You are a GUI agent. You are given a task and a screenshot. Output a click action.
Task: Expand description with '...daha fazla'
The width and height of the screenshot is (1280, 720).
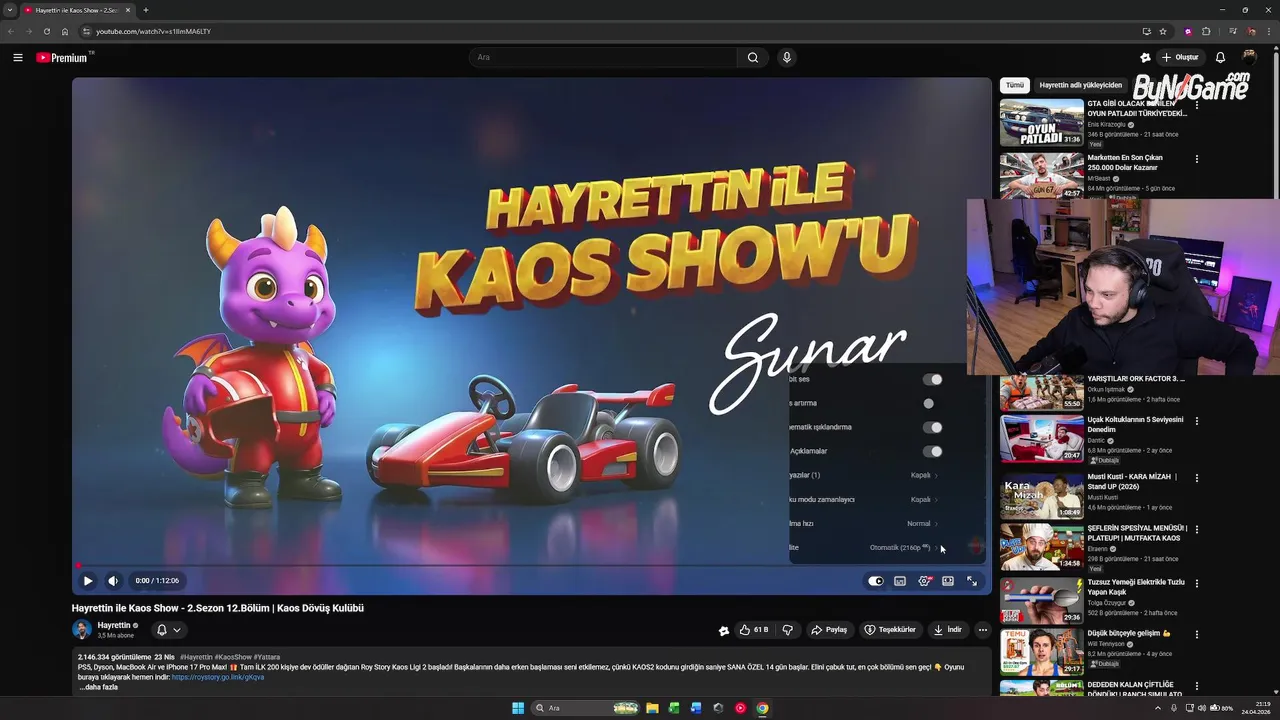(99, 687)
